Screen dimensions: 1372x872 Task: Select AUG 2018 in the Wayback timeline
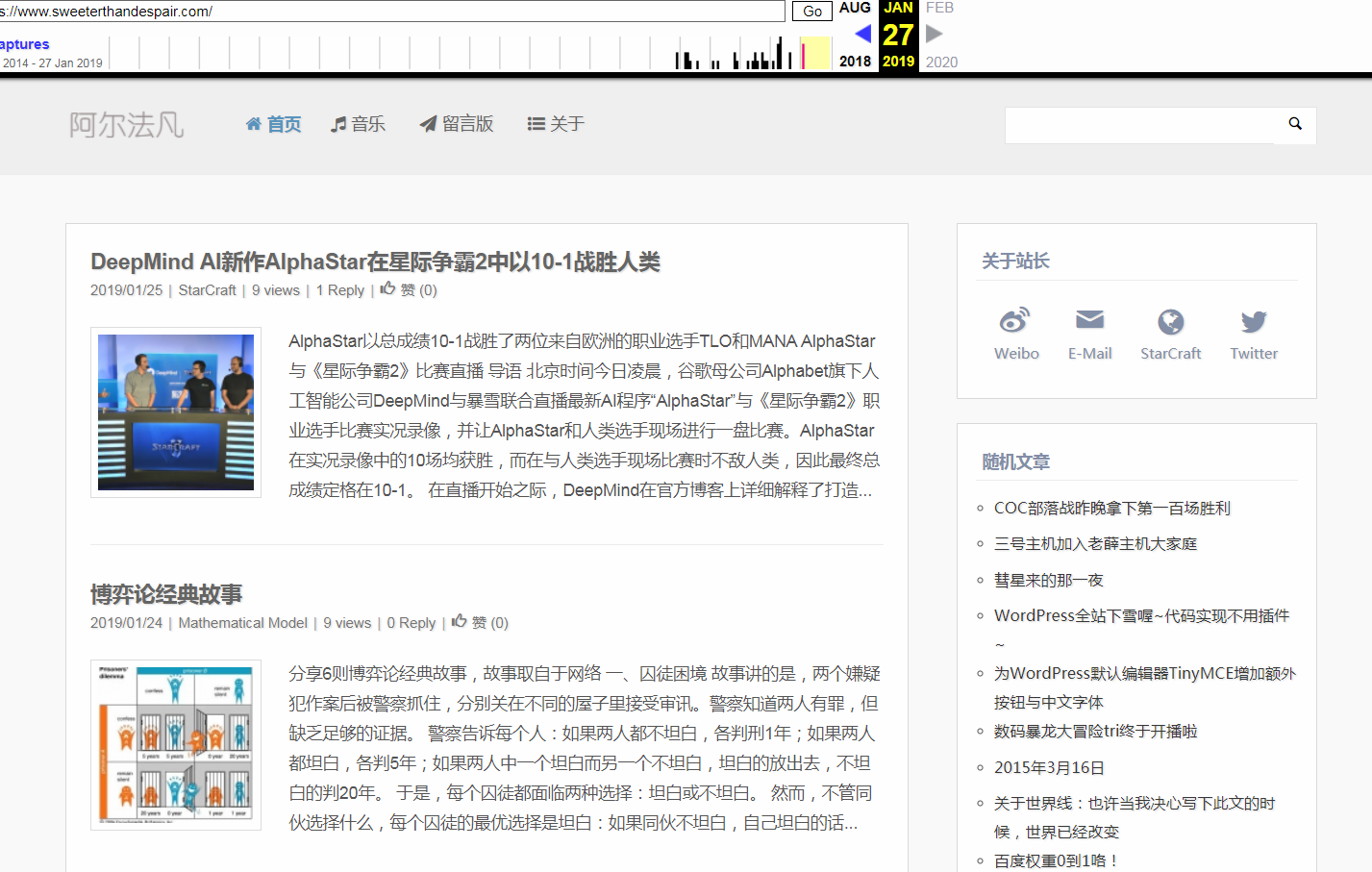855,8
